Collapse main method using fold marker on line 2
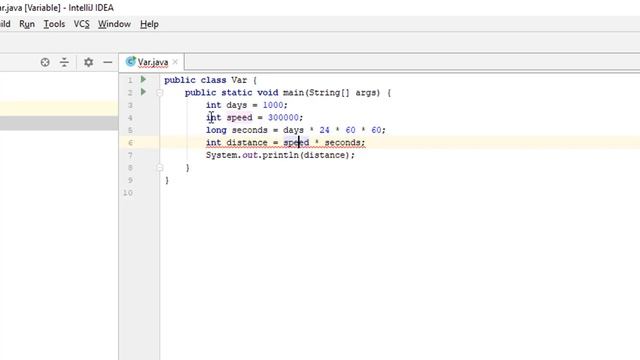The width and height of the screenshot is (640, 360). tap(160, 93)
